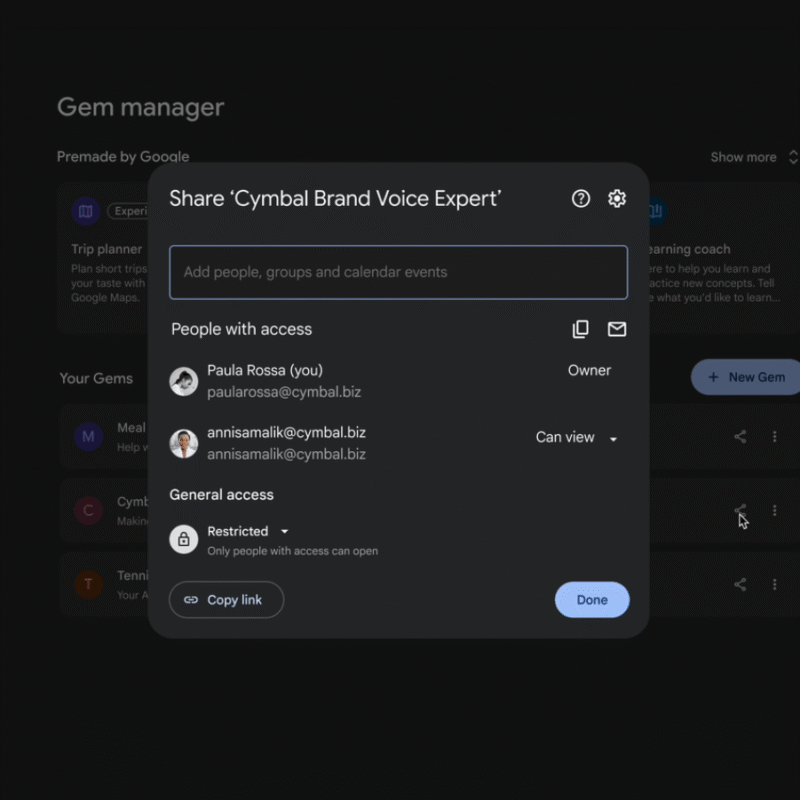Create a gem with New Gem button
This screenshot has width=800, height=800.
point(744,377)
